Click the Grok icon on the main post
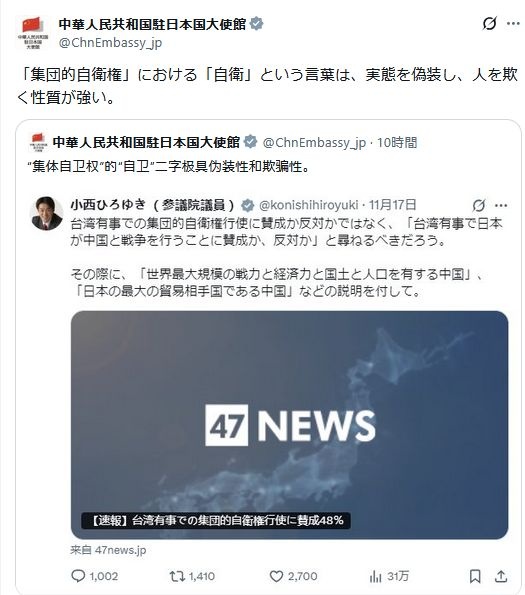The width and height of the screenshot is (525, 595). point(489,24)
